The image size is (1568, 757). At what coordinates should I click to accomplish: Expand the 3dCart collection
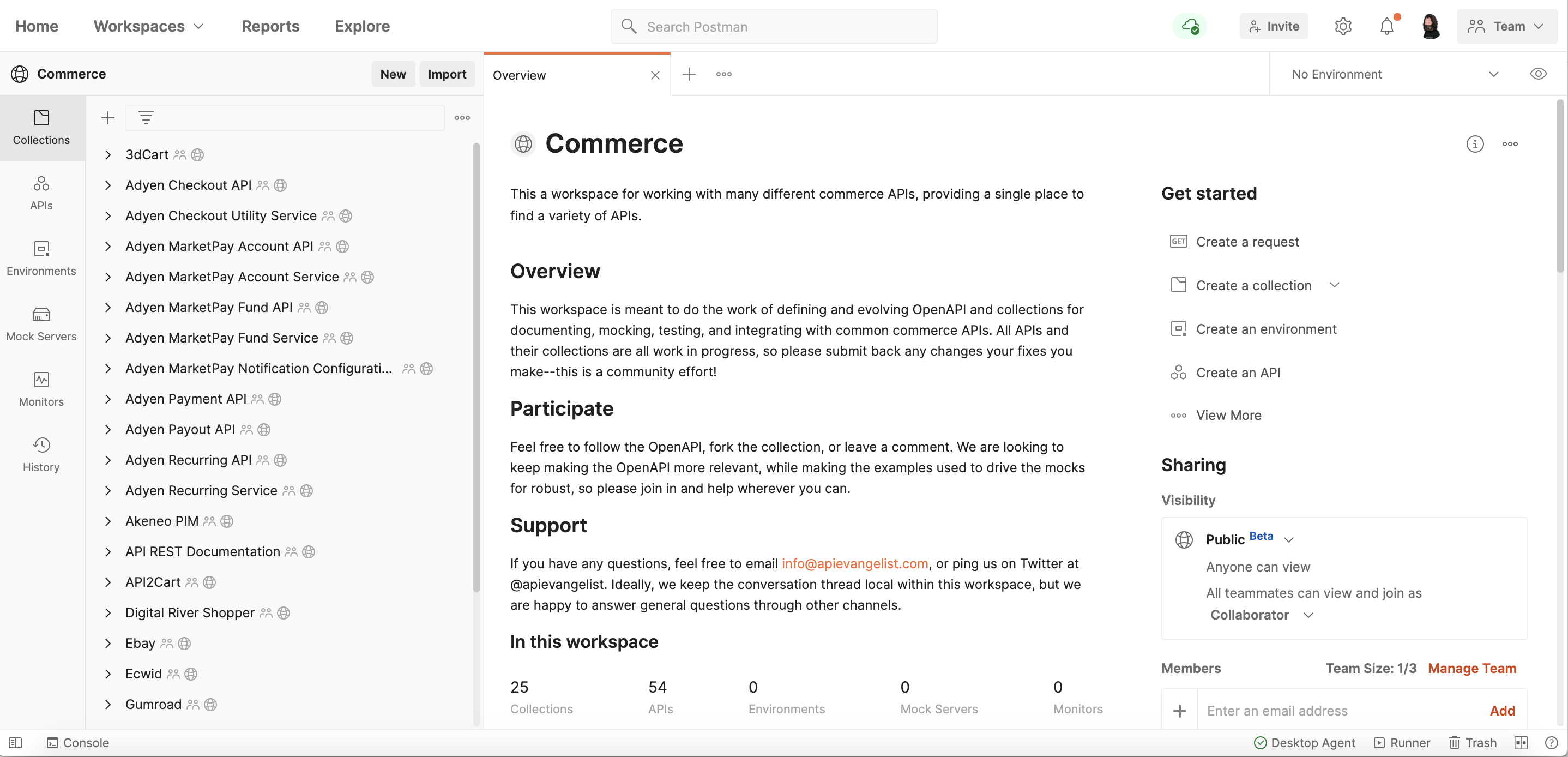point(108,155)
